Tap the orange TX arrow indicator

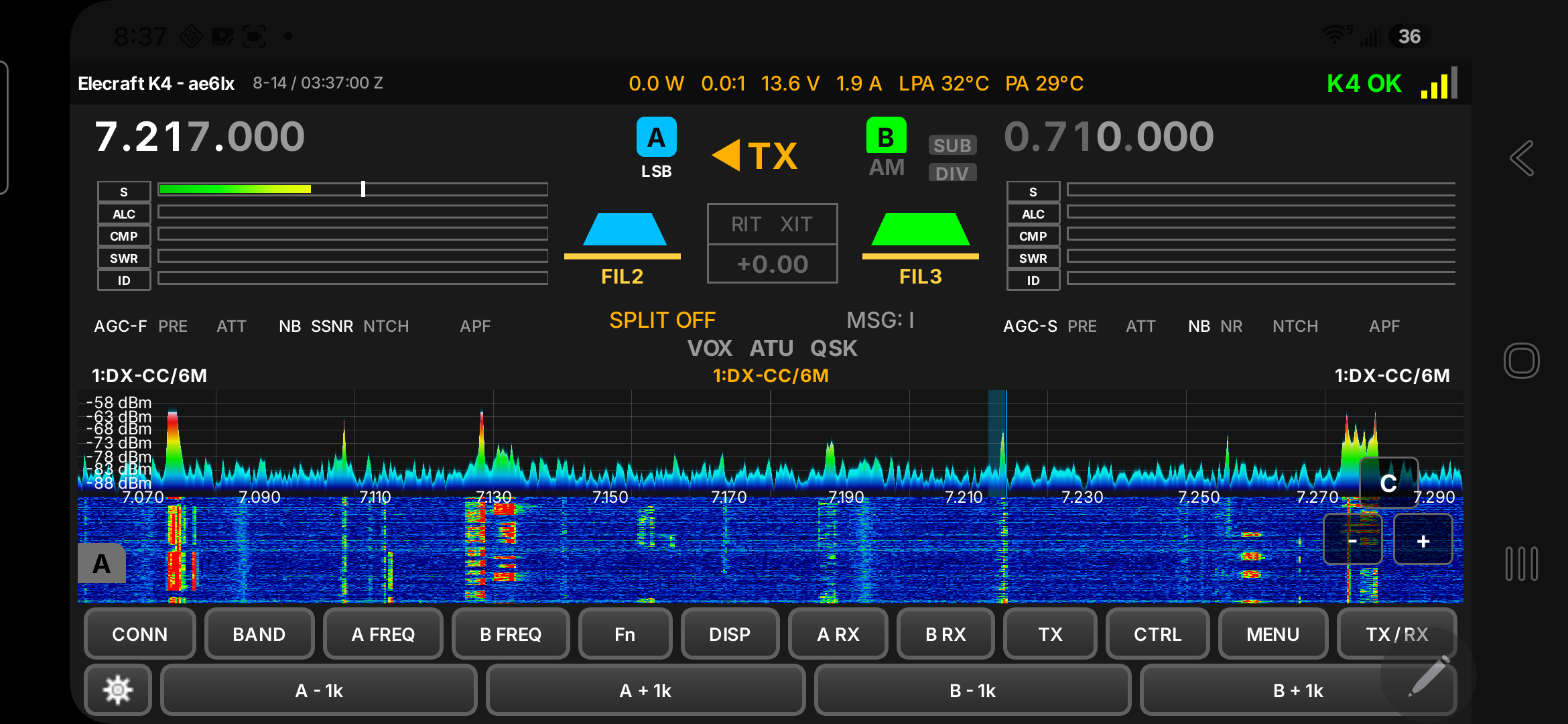[755, 156]
